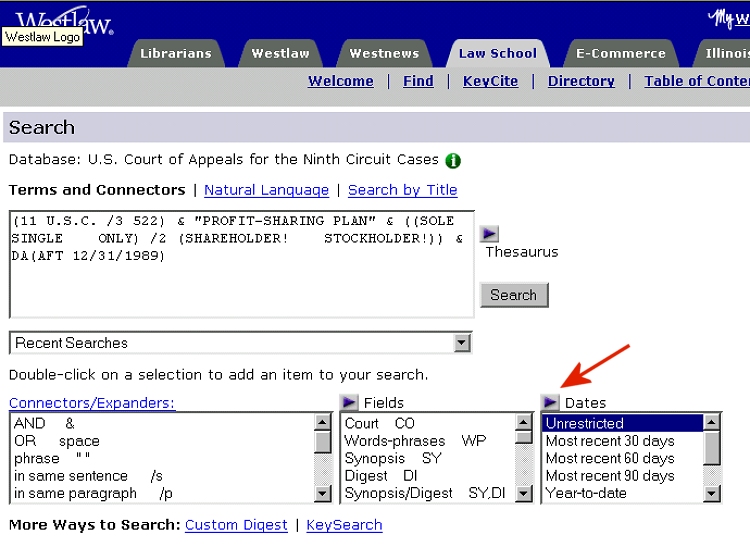
Task: Select Most recent 60 days
Action: [x=622, y=458]
